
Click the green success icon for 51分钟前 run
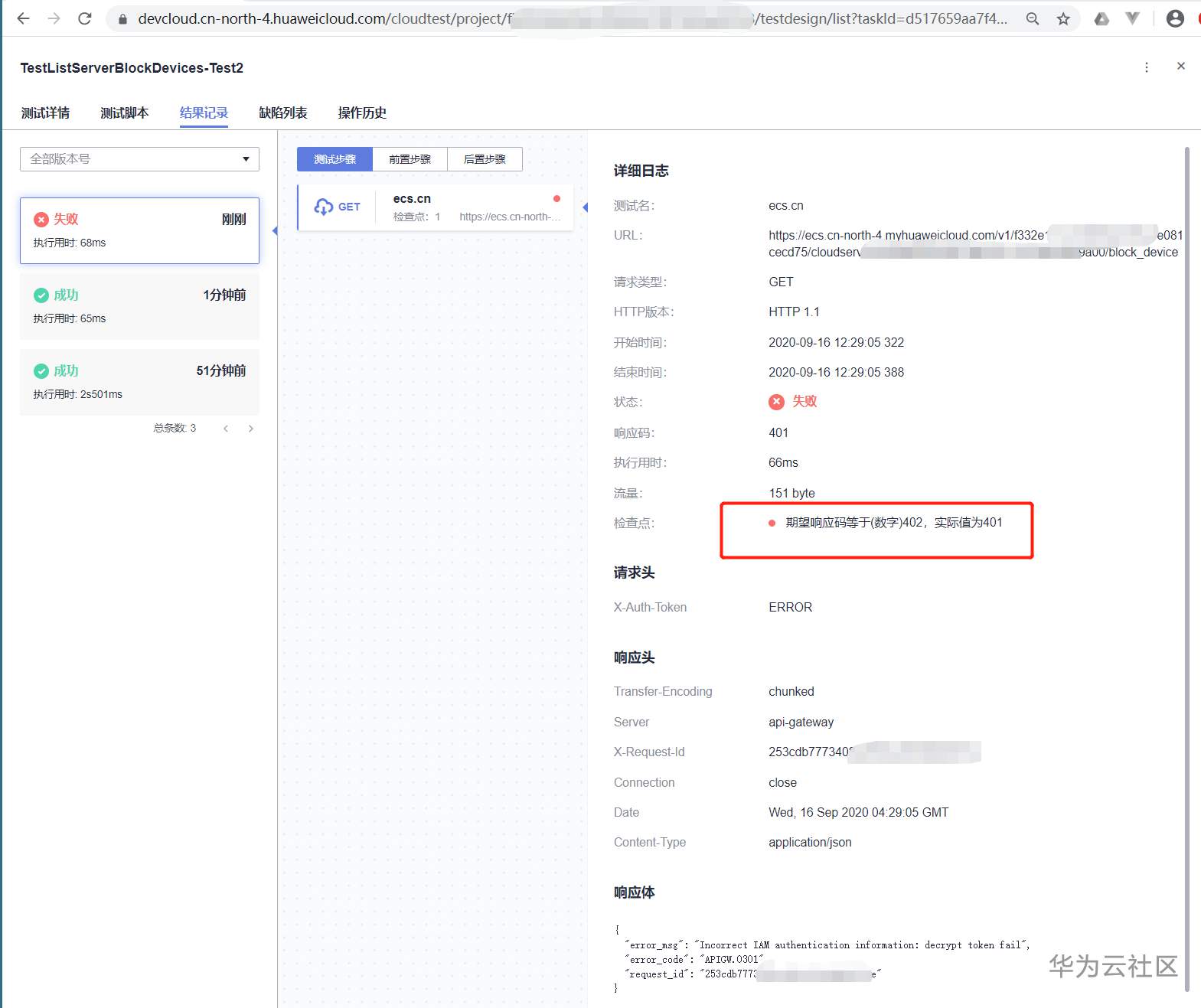[x=41, y=371]
